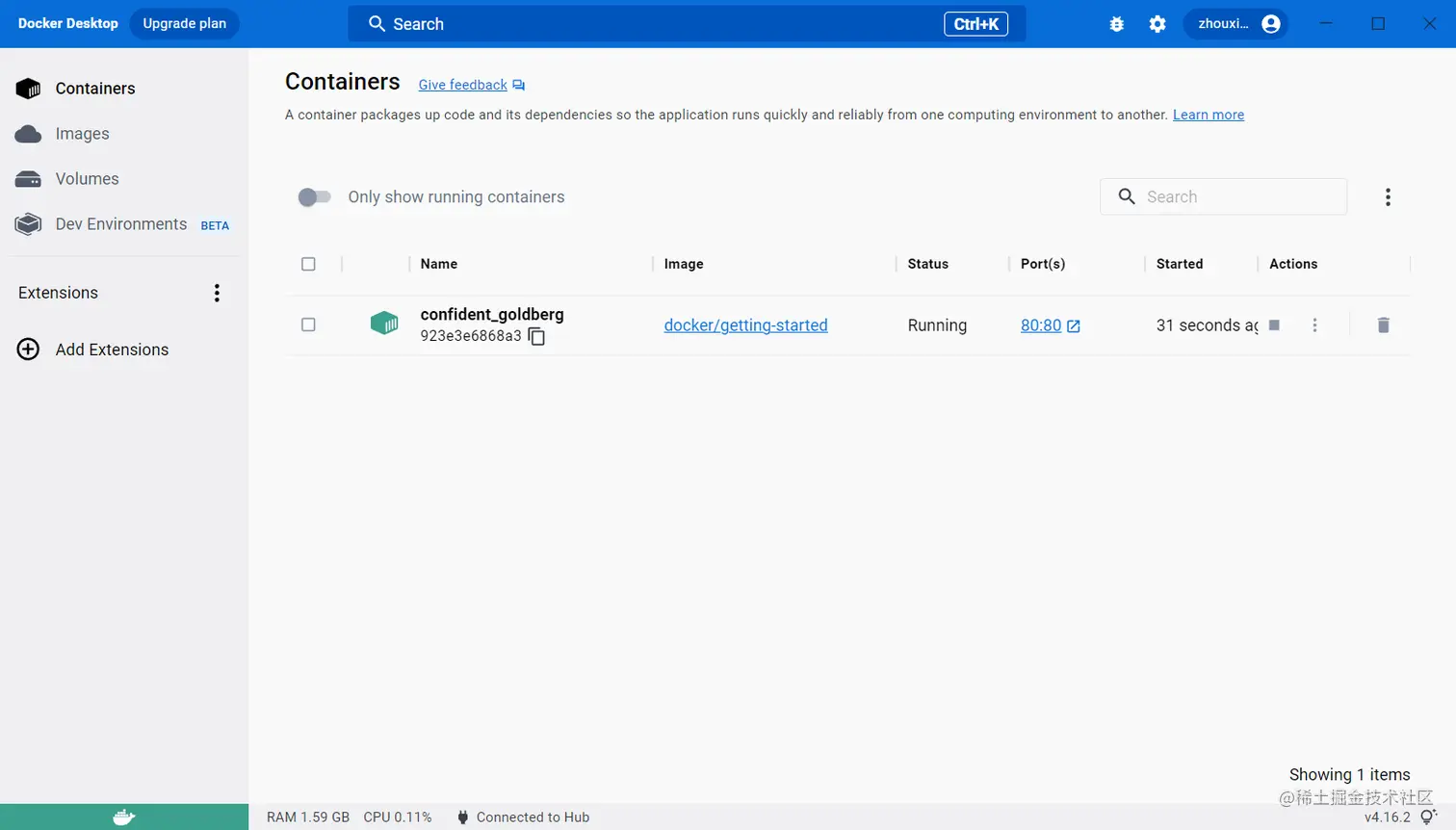
Task: Check the confident_goldberg row checkbox
Action: (308, 324)
